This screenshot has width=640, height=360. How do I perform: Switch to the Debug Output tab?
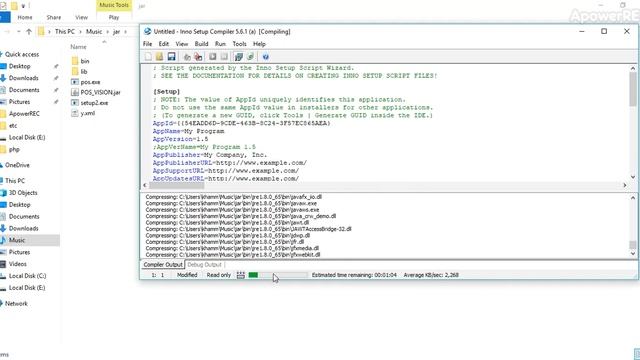pos(204,264)
